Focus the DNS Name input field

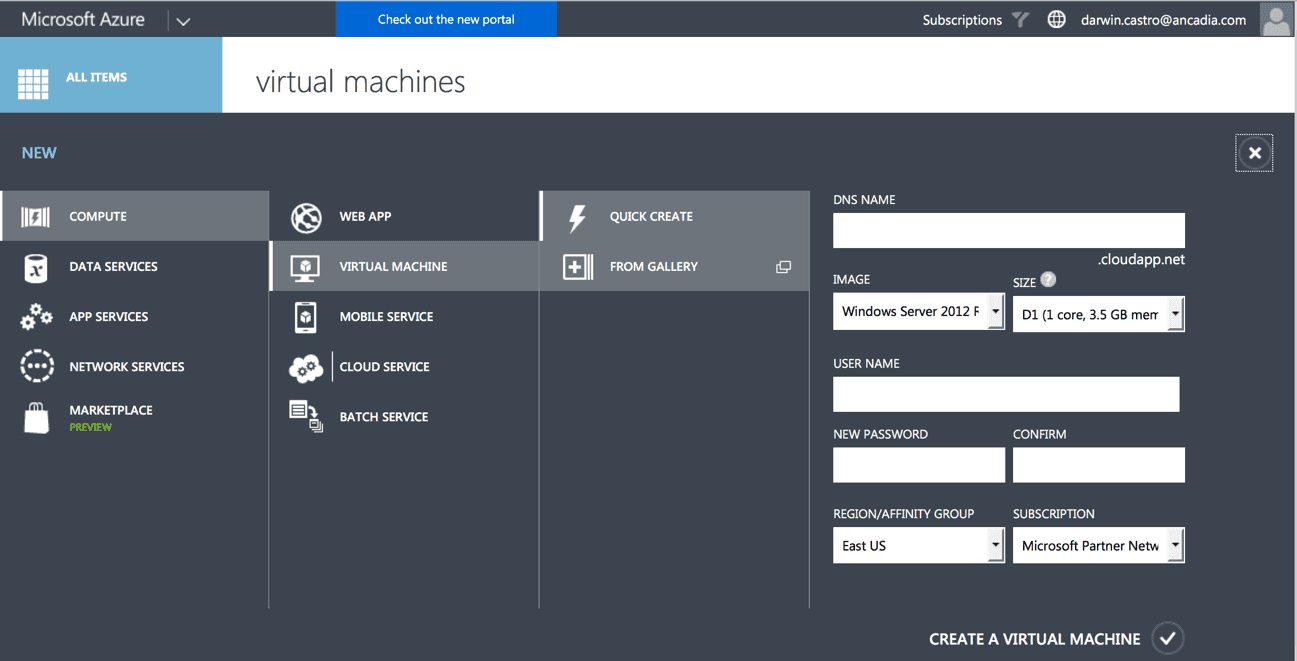tap(1009, 230)
